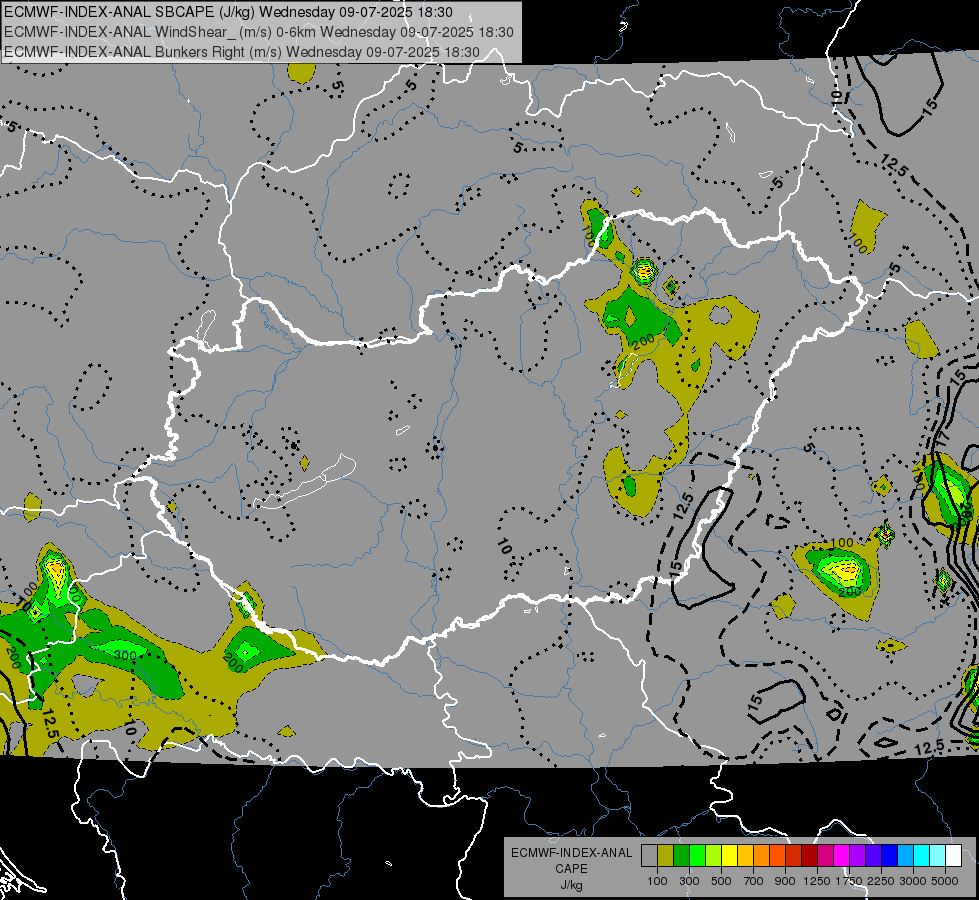Select the olive 100-200 legend swatch
This screenshot has height=900, width=979.
click(x=666, y=855)
